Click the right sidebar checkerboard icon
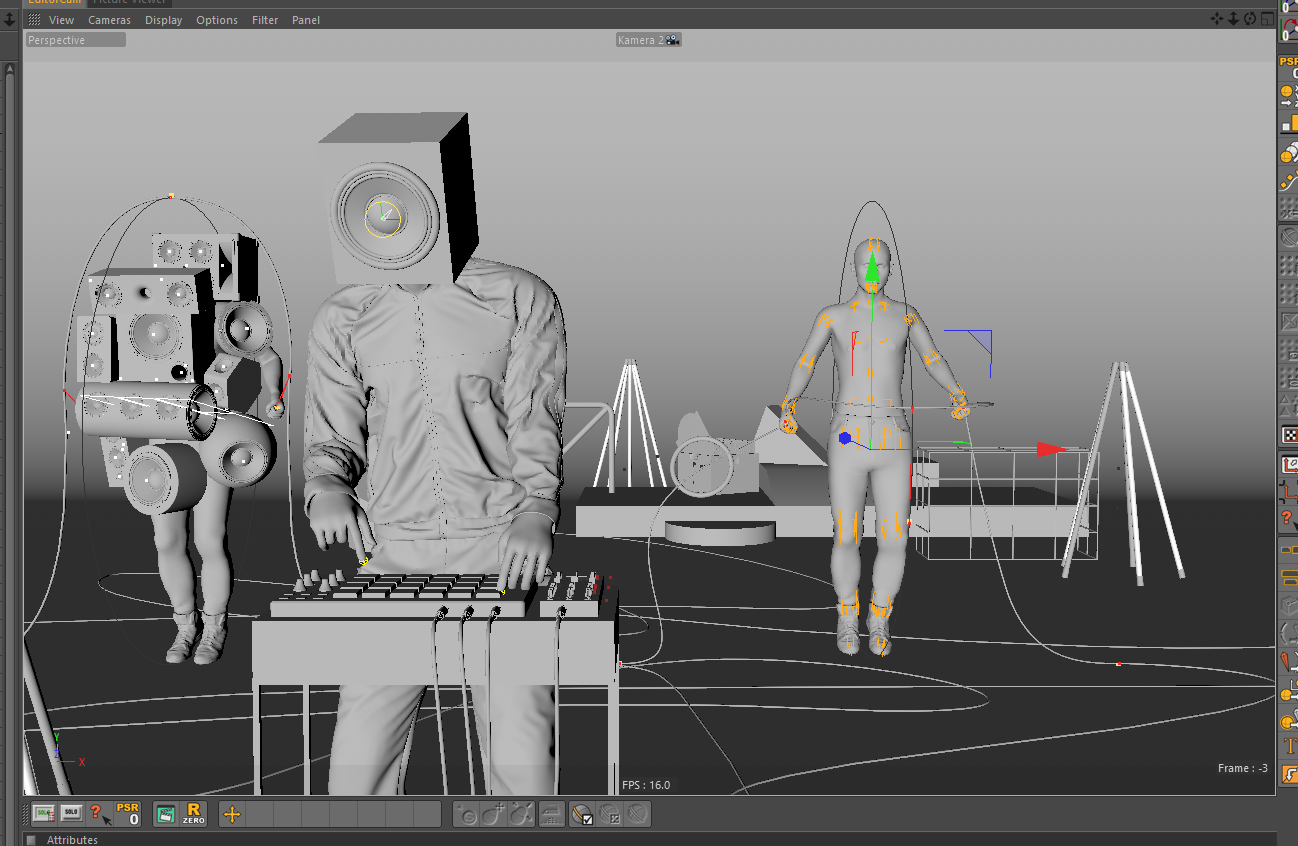The width and height of the screenshot is (1298, 846). tap(1289, 435)
